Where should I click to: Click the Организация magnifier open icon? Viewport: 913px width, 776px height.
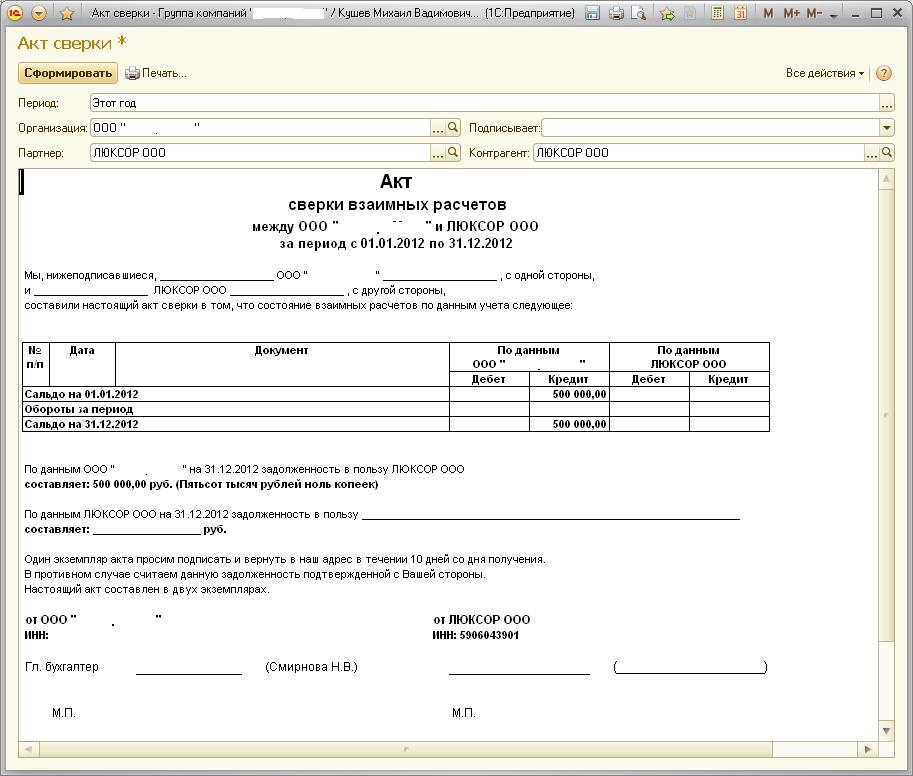point(453,128)
